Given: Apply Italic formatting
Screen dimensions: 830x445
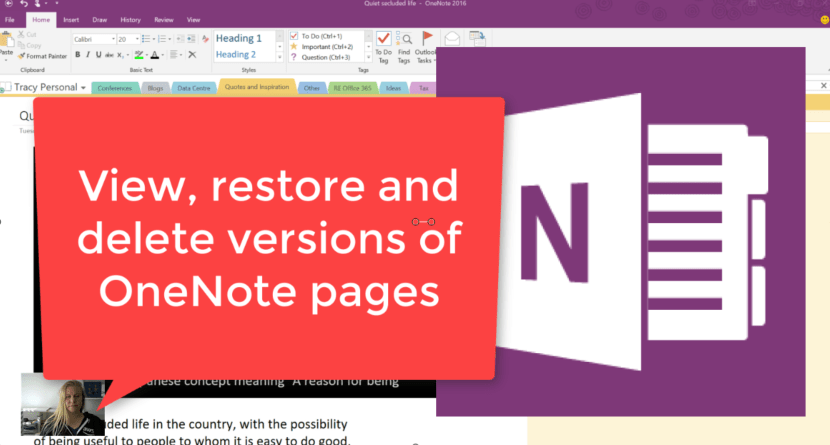Looking at the screenshot, I should (88, 55).
